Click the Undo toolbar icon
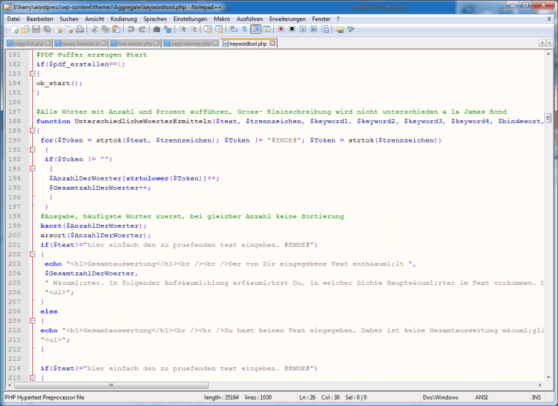 [131, 30]
